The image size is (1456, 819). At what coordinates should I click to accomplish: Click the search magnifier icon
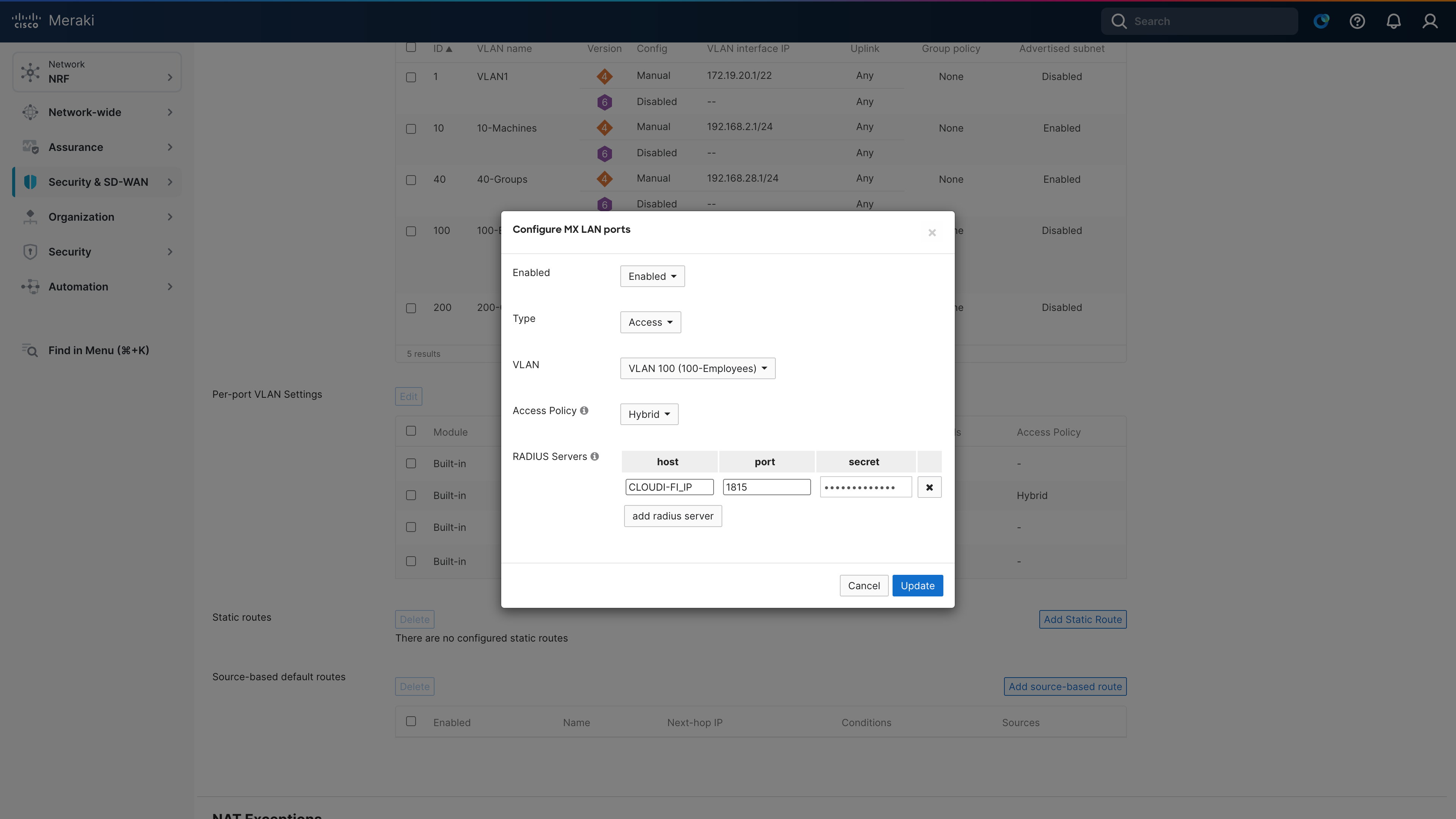coord(1119,21)
